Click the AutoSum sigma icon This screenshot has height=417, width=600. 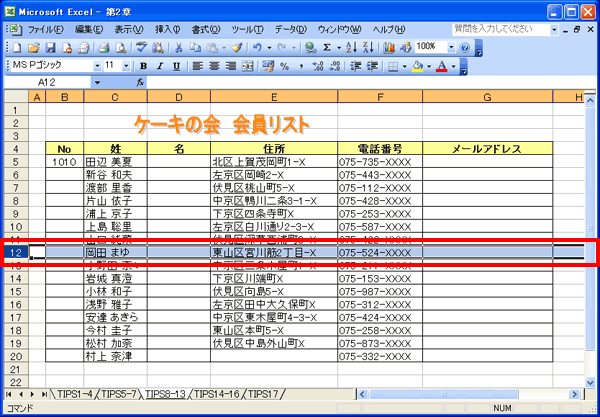(x=327, y=48)
